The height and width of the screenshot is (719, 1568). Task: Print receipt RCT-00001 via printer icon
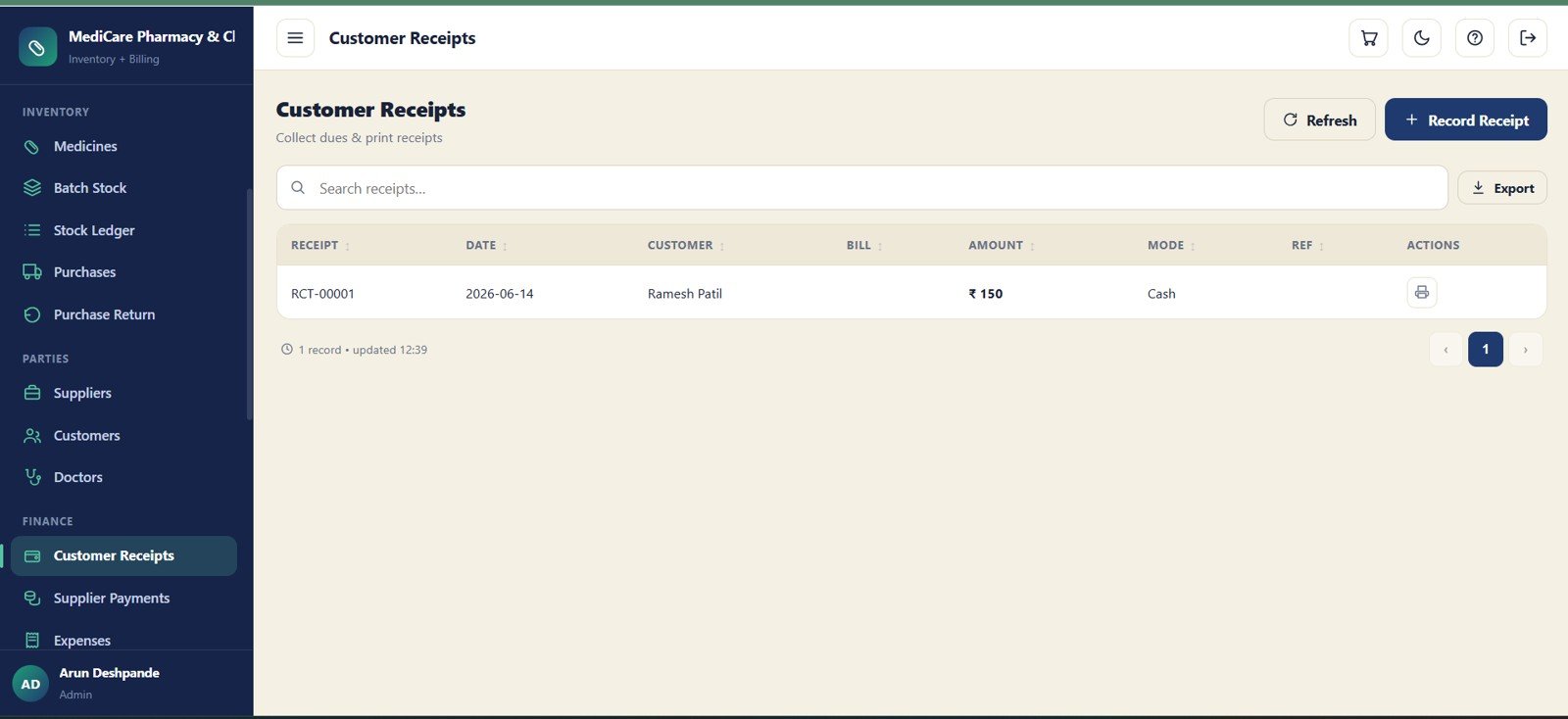click(x=1422, y=292)
